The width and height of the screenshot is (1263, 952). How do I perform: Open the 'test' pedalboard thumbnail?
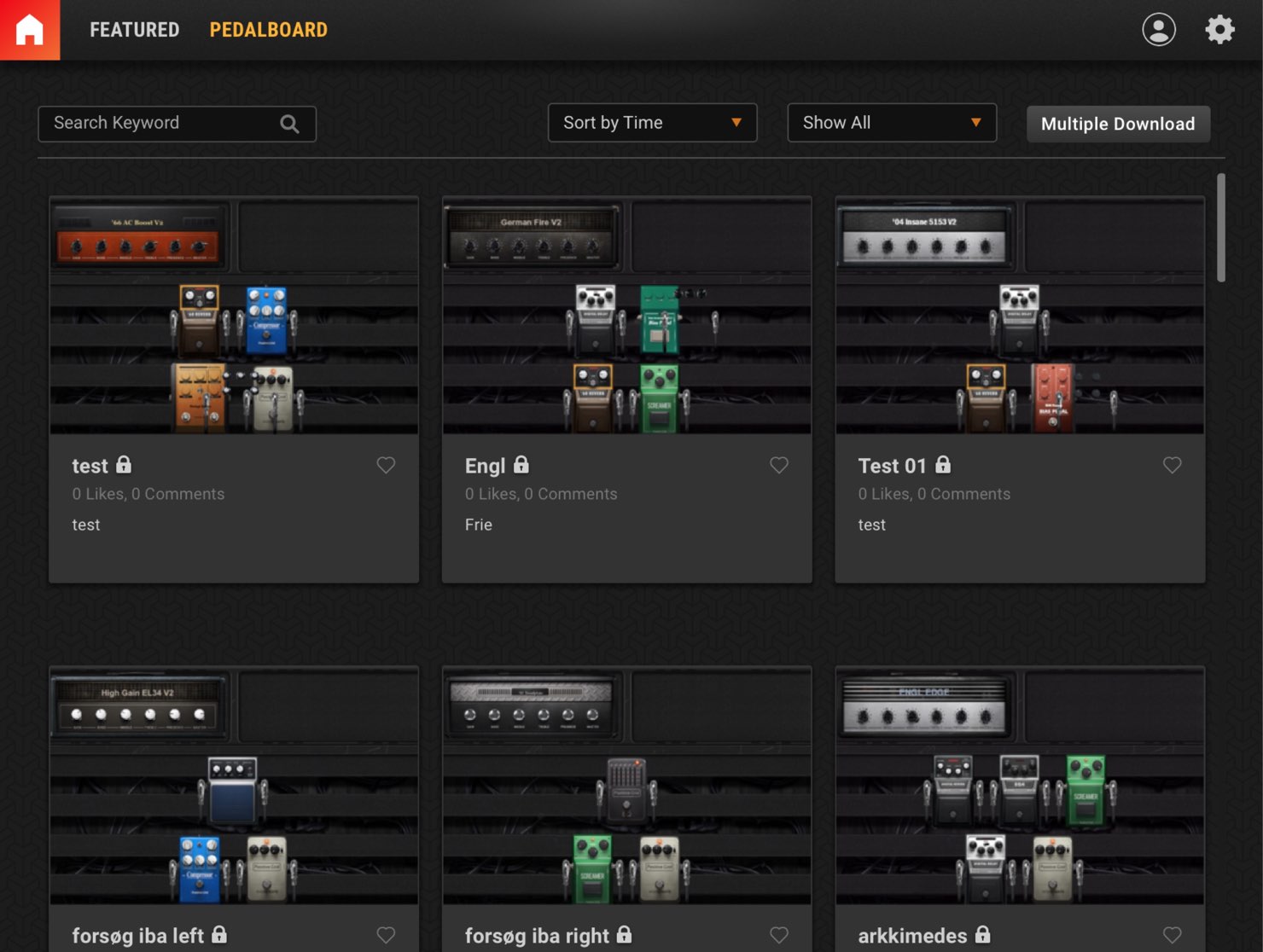pos(234,316)
